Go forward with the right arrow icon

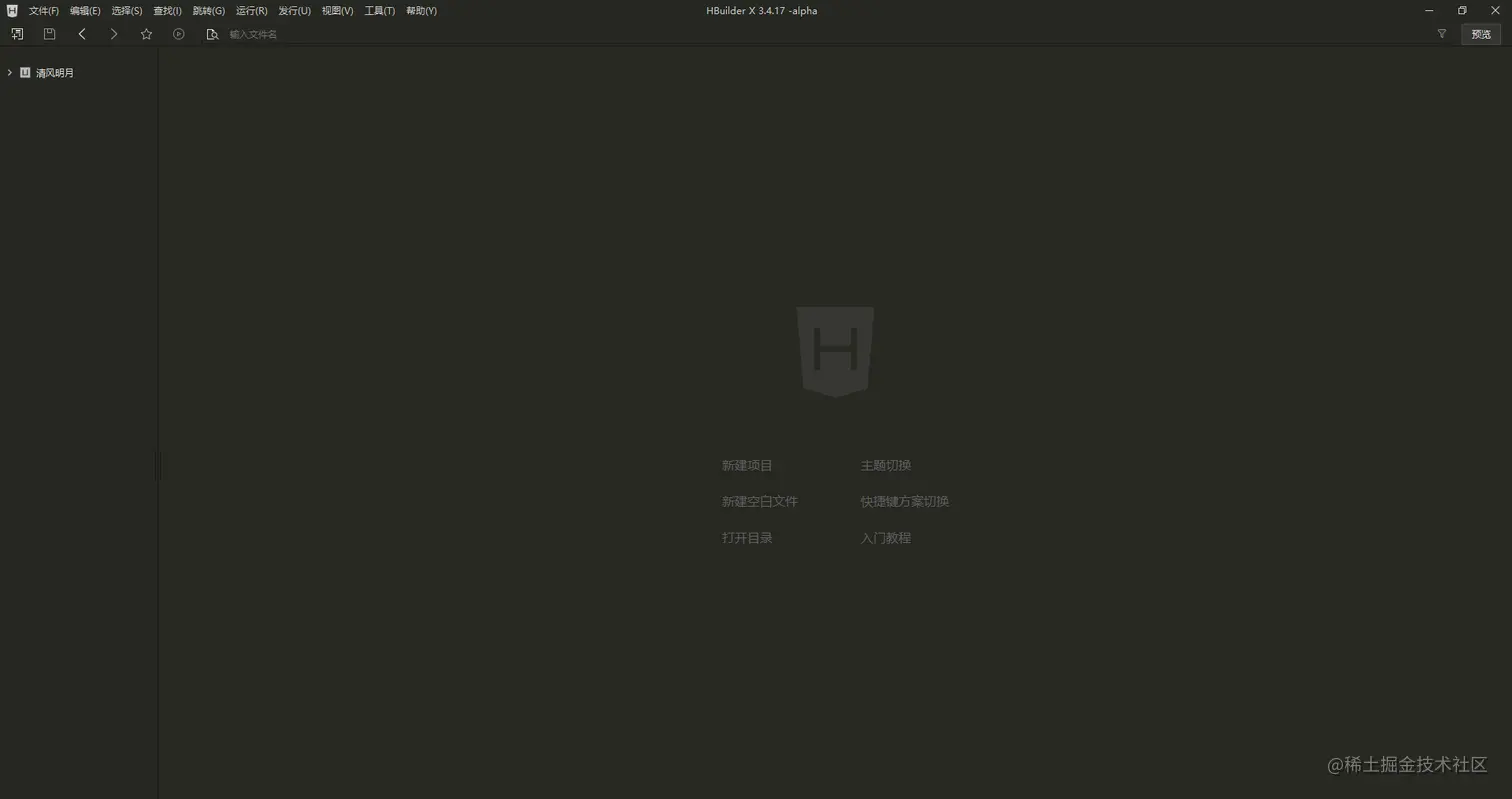(x=114, y=34)
